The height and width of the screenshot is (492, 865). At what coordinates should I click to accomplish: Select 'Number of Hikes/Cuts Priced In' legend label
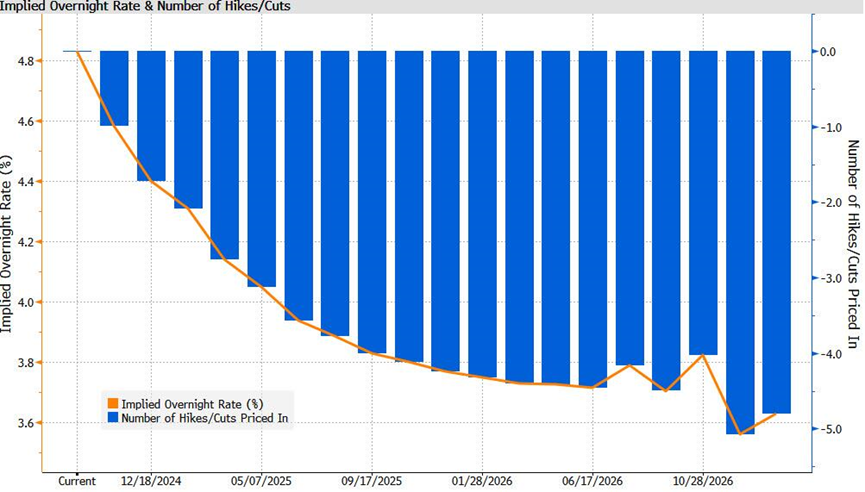(205, 418)
